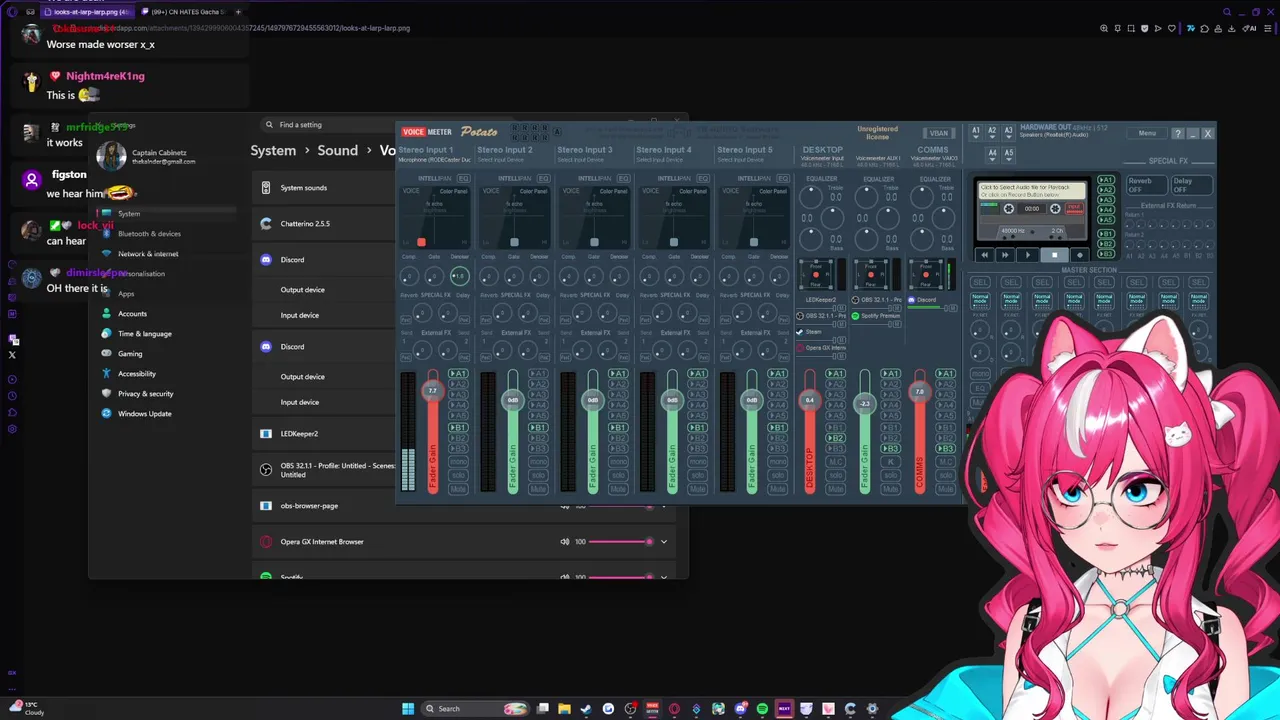
Task: Open Network & internet settings
Action: click(x=148, y=254)
